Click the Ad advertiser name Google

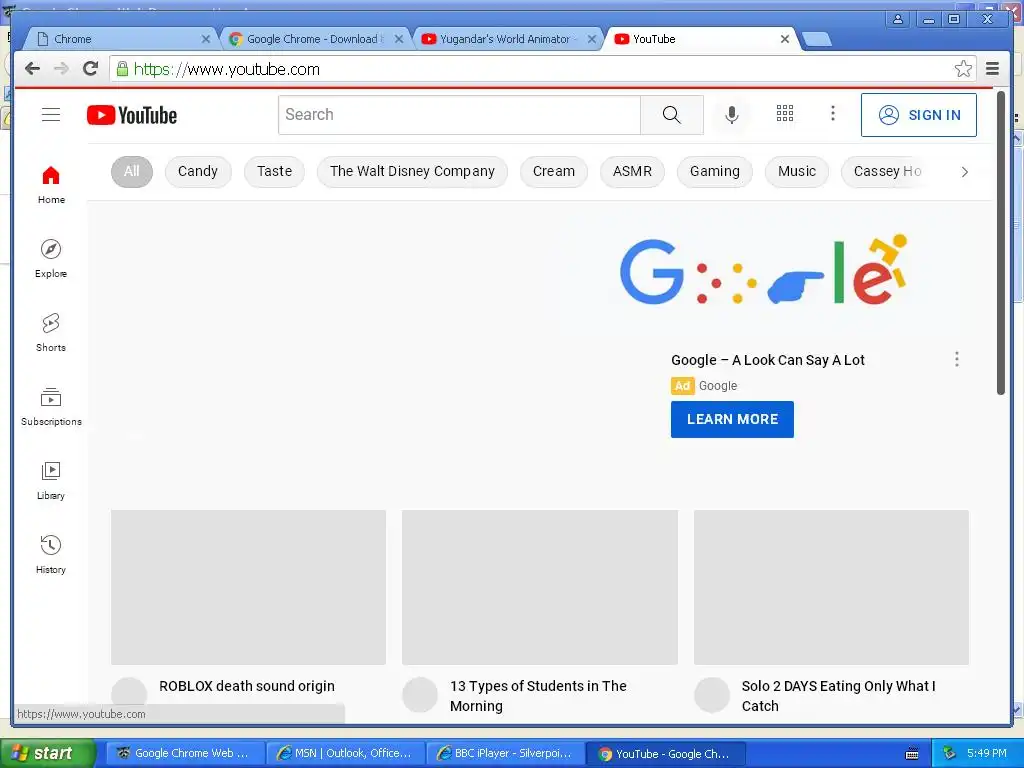(718, 386)
